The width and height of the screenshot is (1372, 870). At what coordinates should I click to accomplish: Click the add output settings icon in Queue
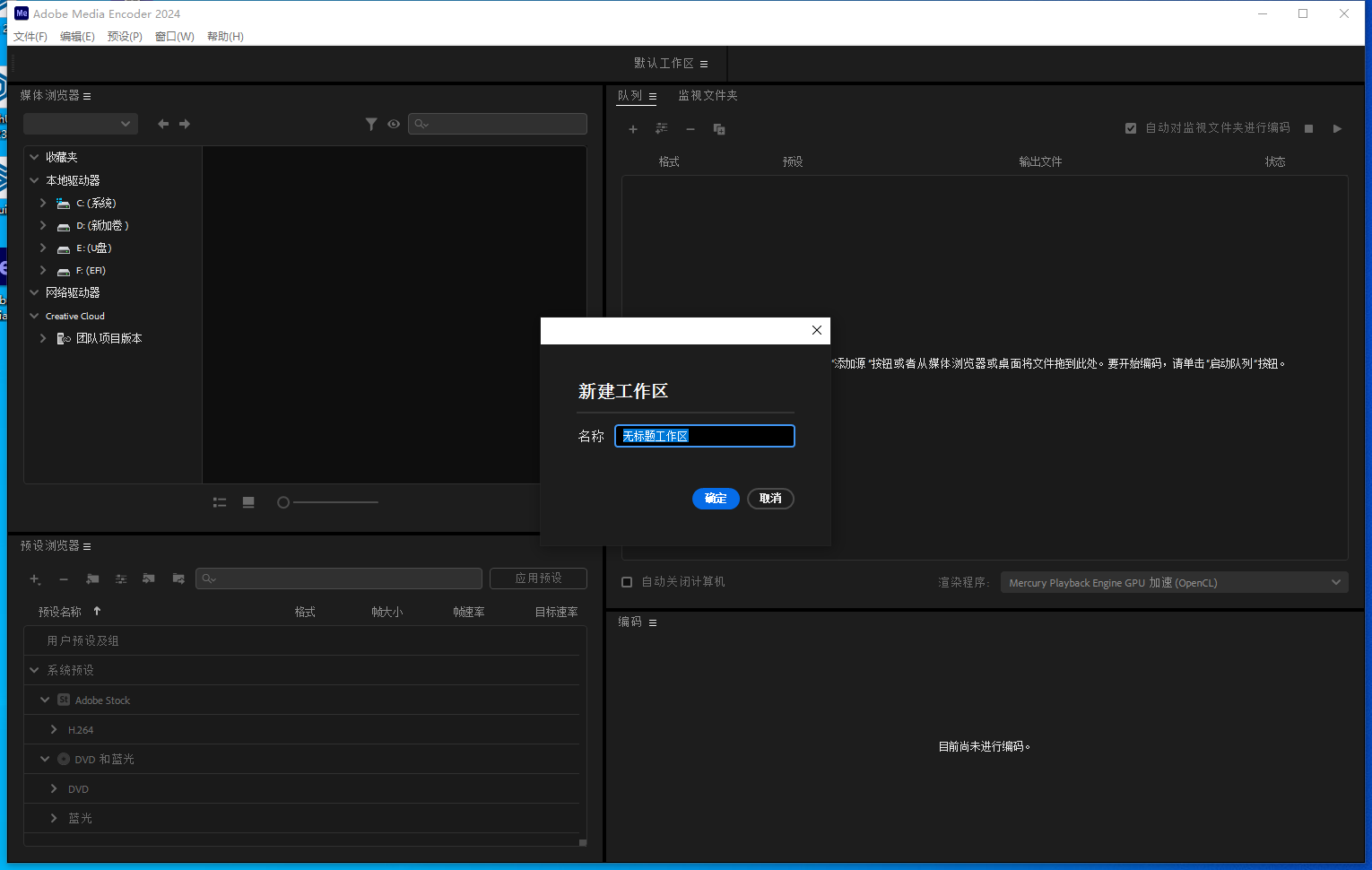coord(662,129)
